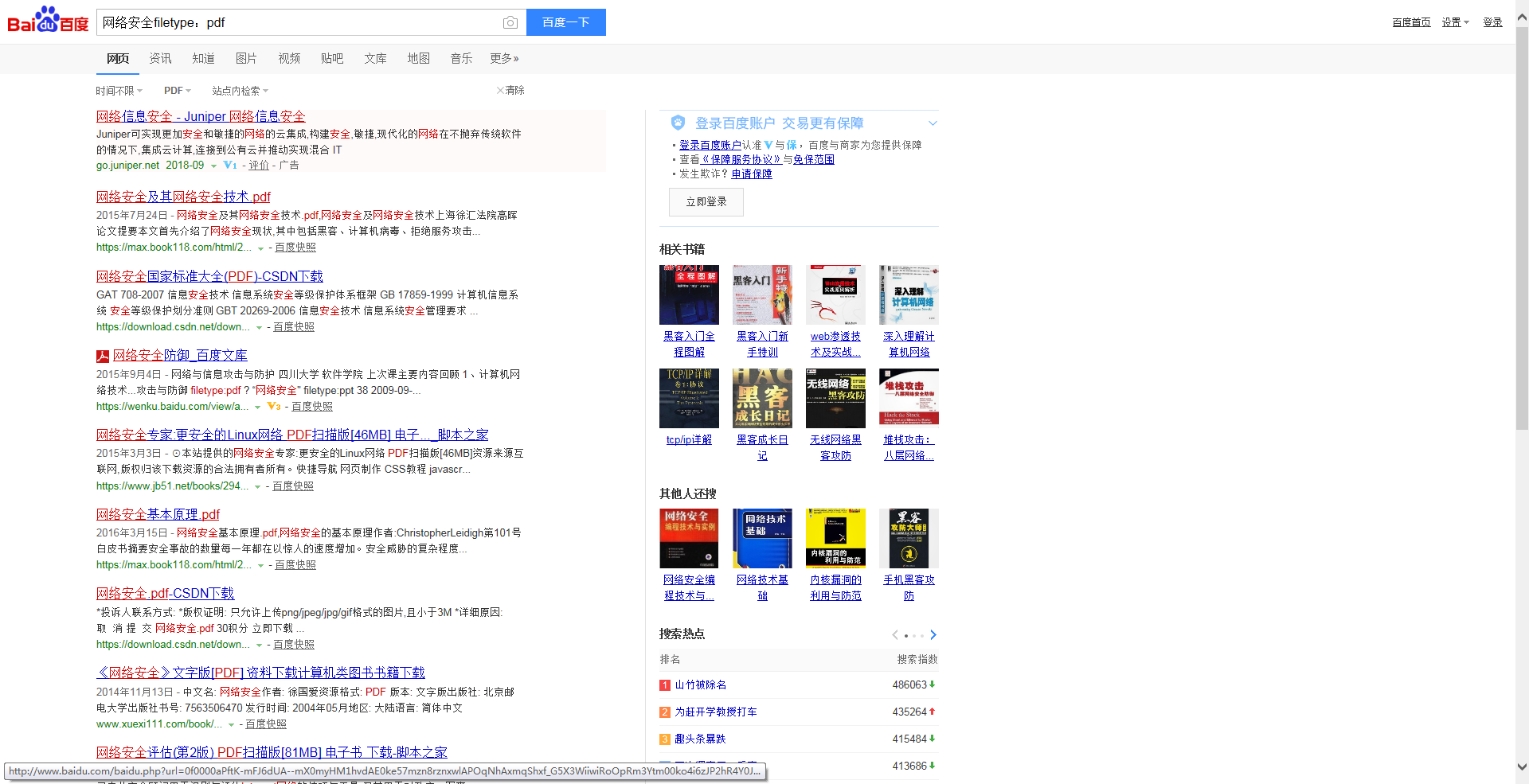This screenshot has width=1529, height=784.
Task: Open the 贴吧 tab
Action: point(332,58)
